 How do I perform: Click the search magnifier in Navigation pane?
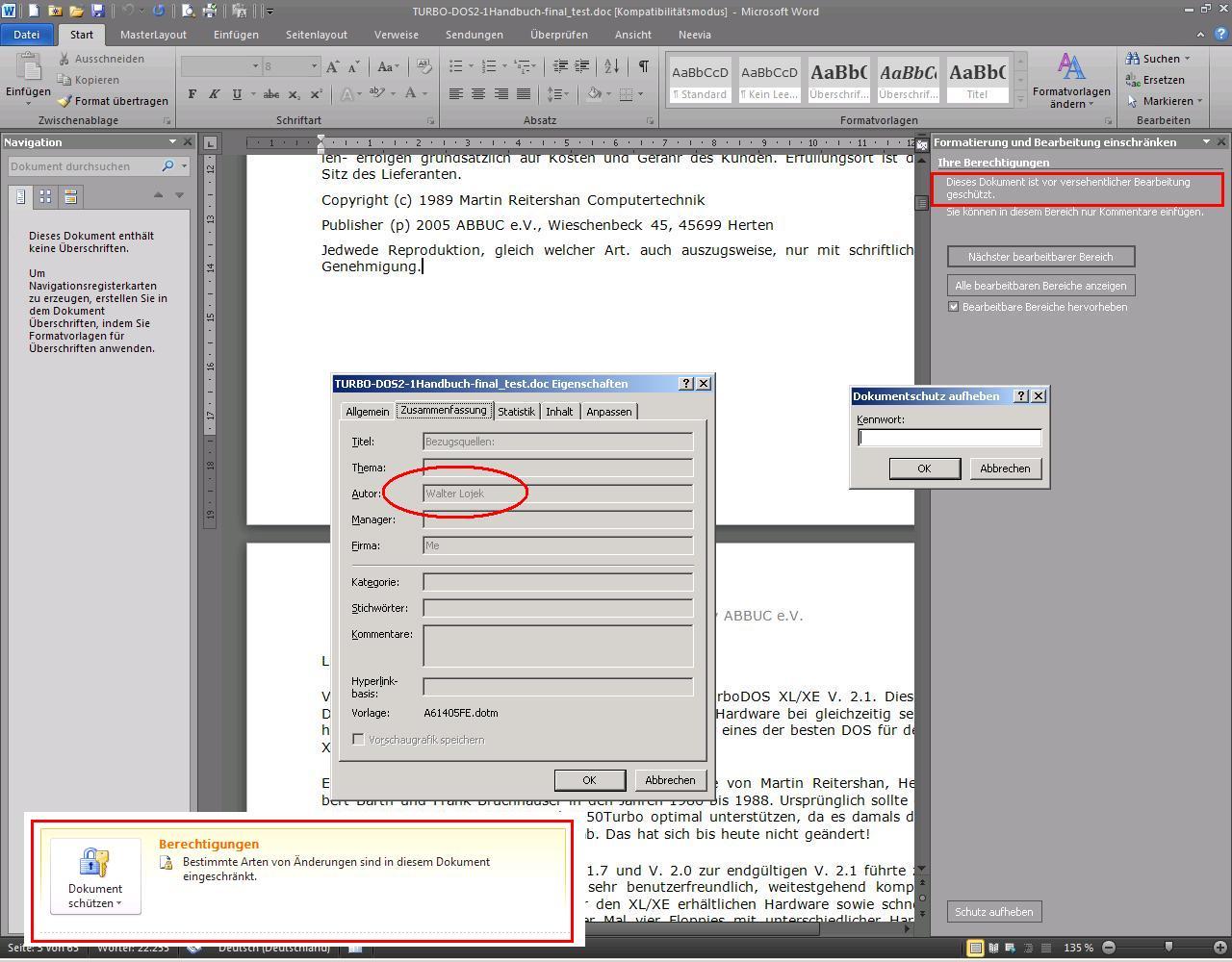(x=167, y=166)
